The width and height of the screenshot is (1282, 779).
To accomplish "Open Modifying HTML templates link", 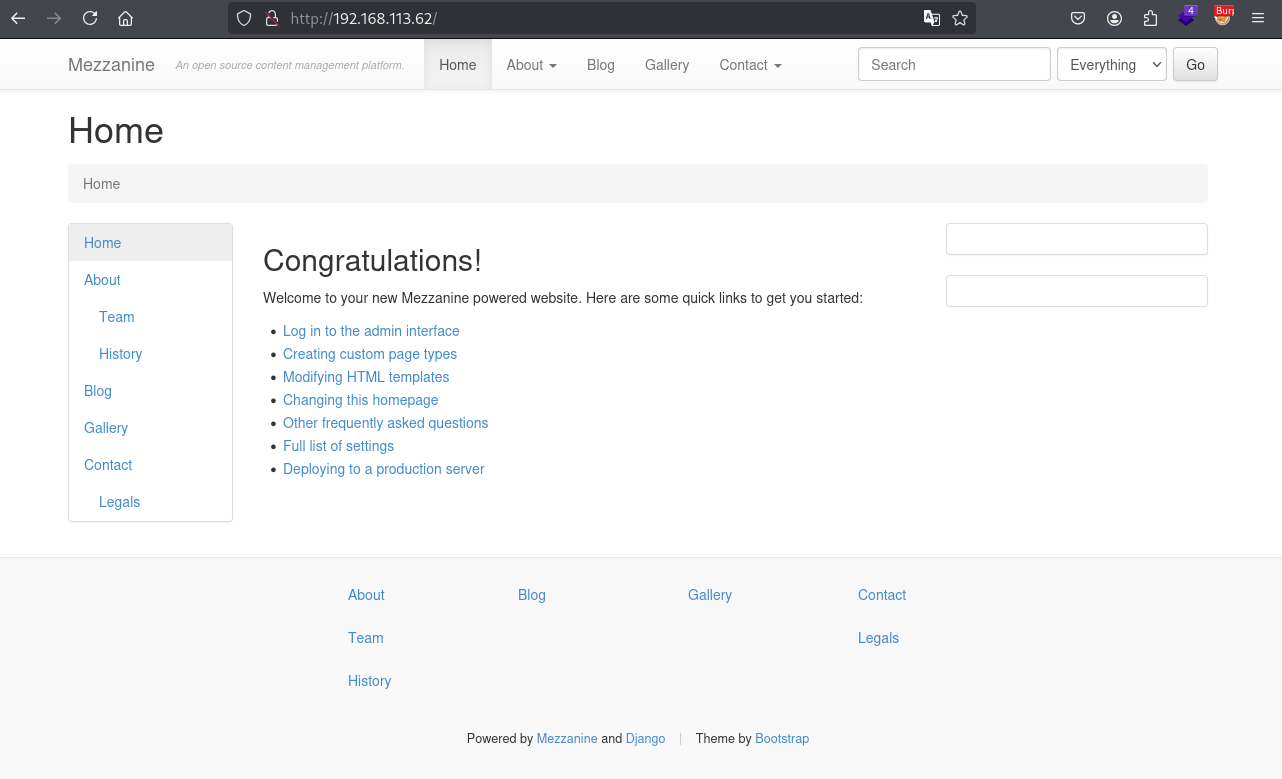I will 366,377.
